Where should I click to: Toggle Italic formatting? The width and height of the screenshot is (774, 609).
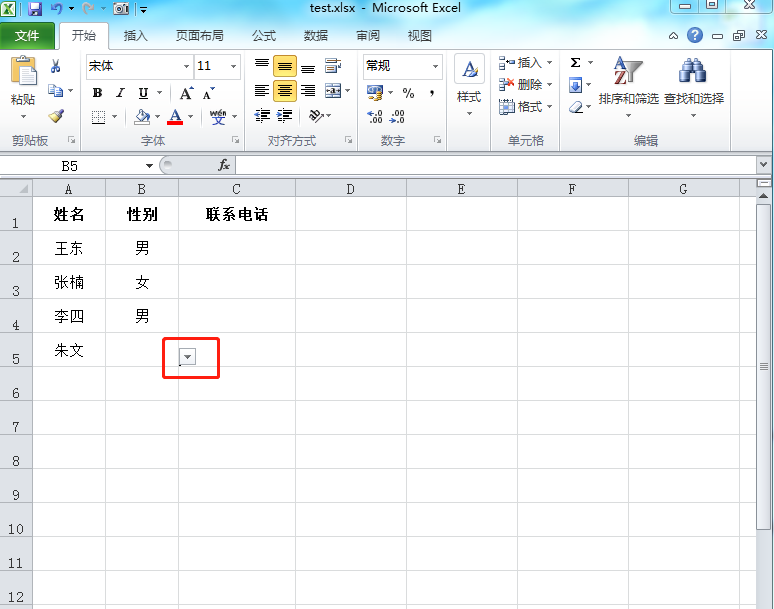tap(120, 93)
